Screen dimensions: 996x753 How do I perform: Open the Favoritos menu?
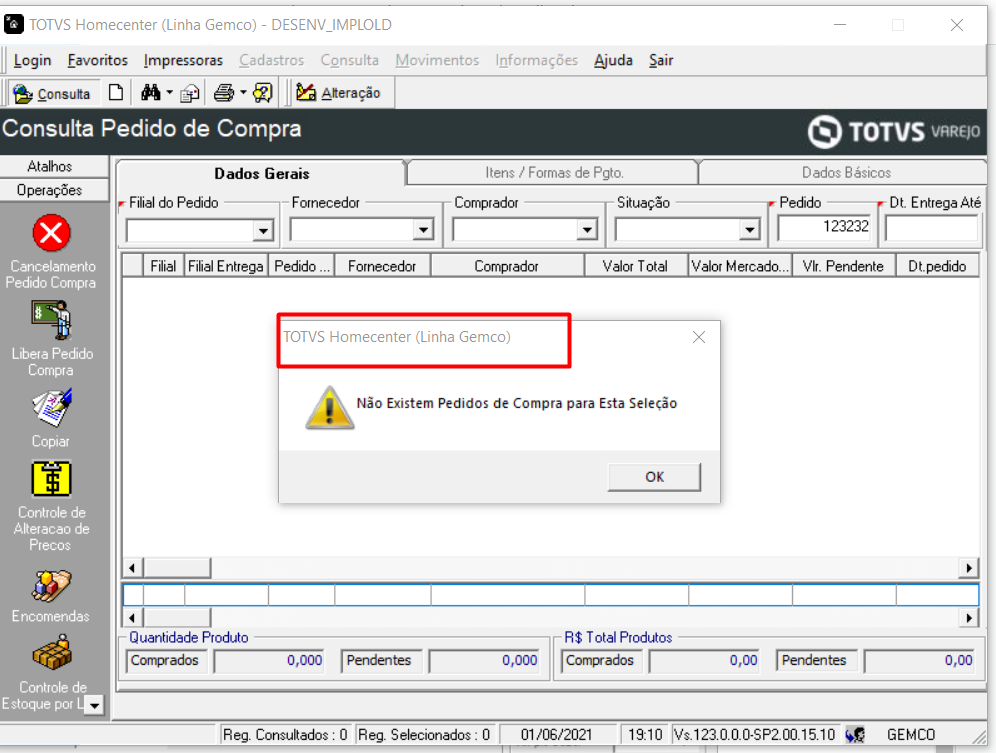(98, 60)
